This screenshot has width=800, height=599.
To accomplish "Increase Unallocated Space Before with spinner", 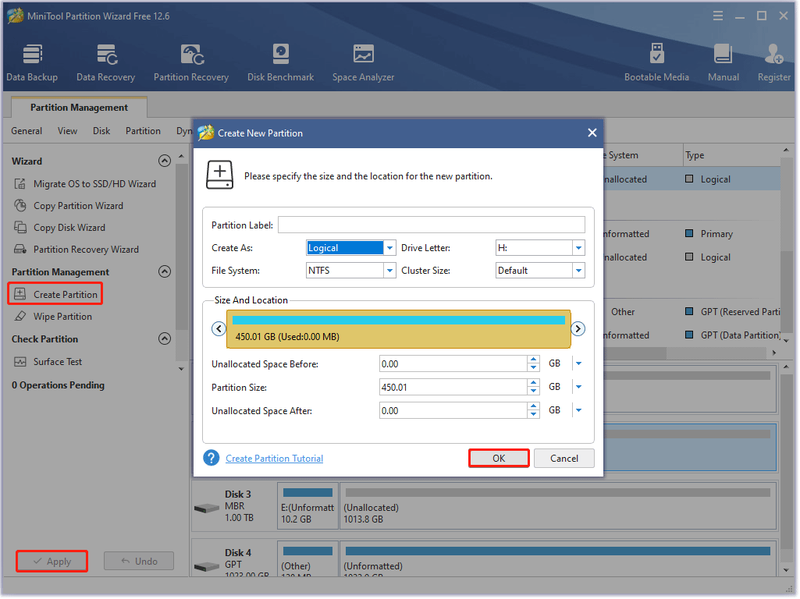I will click(x=534, y=360).
